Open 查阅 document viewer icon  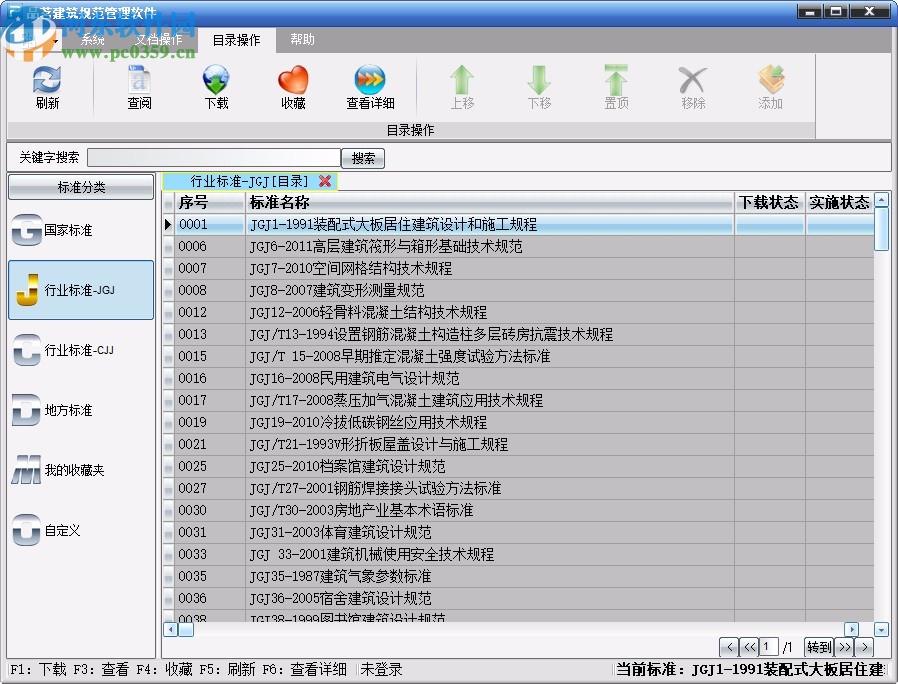(139, 86)
